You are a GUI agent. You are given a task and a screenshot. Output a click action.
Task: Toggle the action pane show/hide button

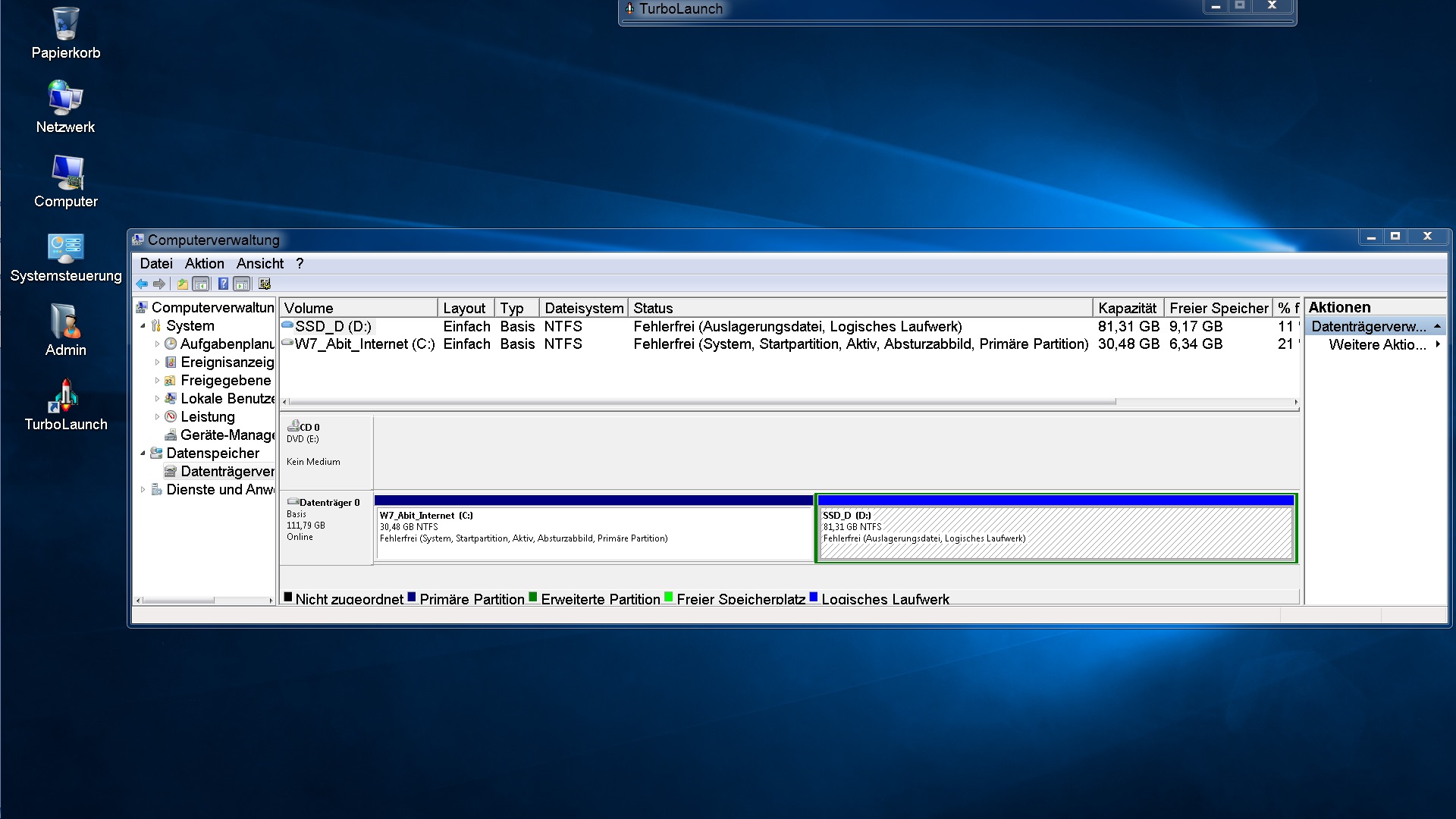(242, 284)
